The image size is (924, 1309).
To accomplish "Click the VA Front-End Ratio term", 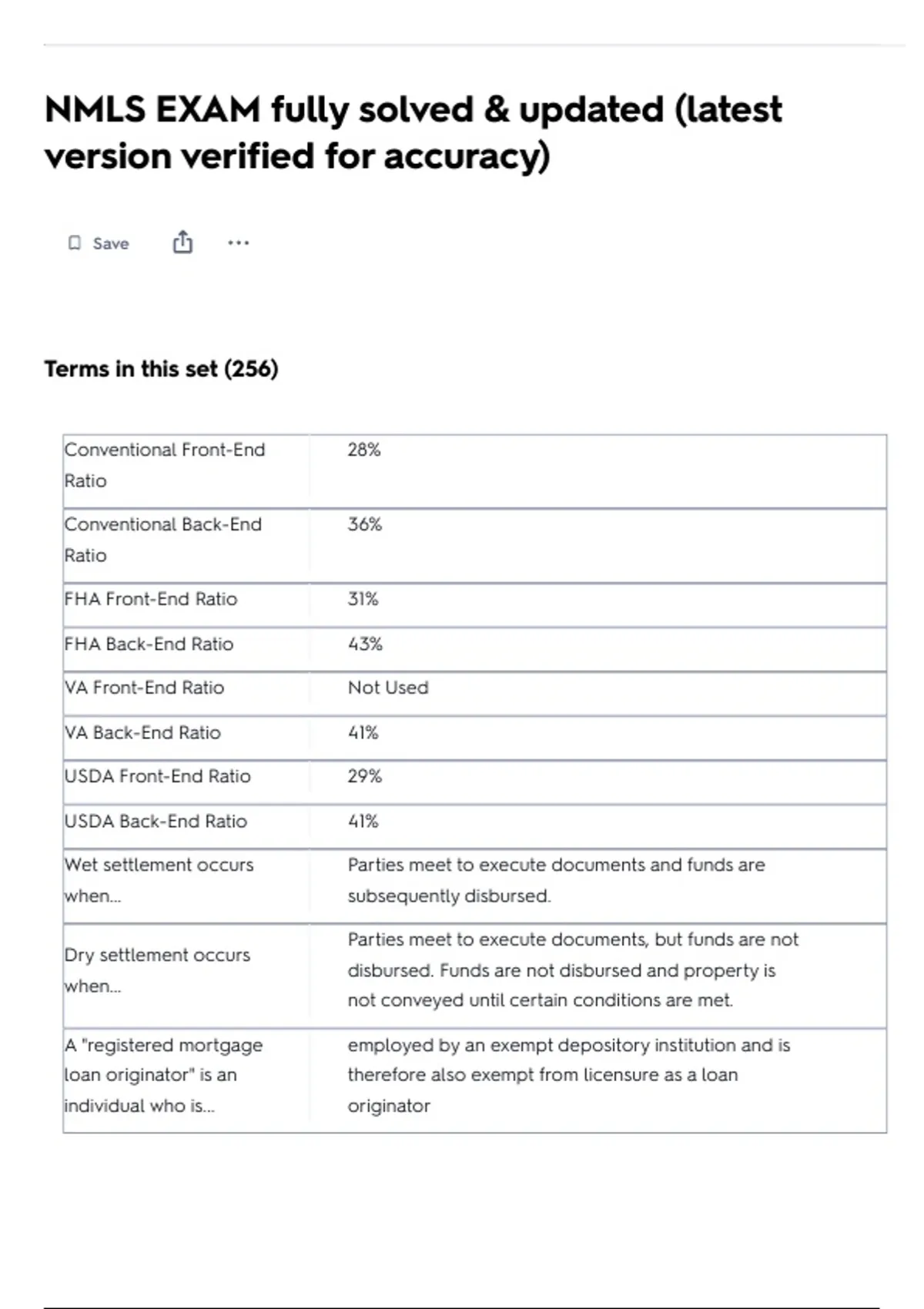I will tap(145, 688).
